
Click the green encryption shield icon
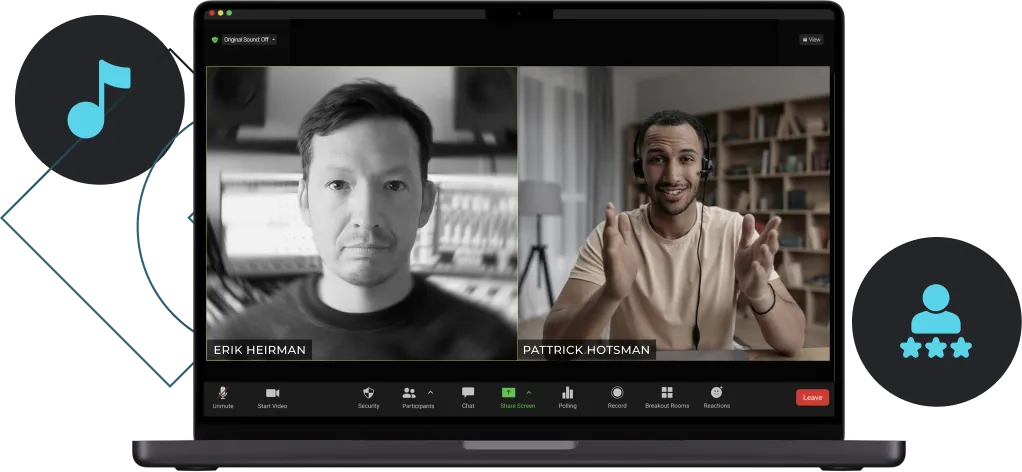pyautogui.click(x=215, y=39)
